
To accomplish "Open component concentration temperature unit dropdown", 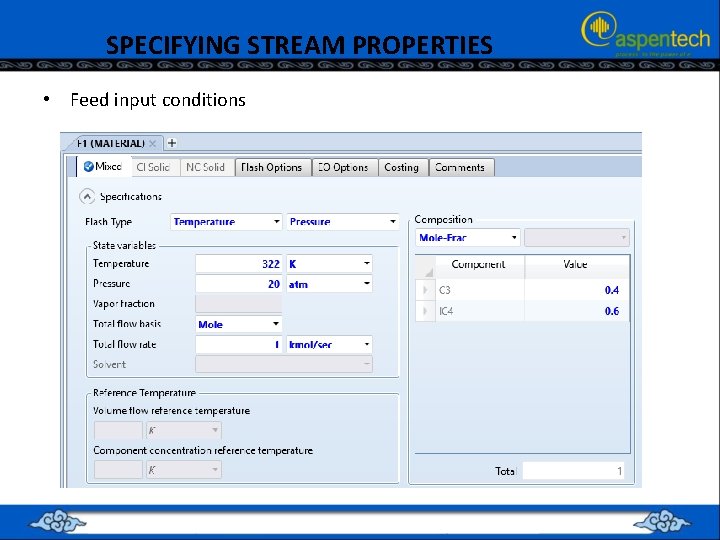I will click(x=184, y=470).
